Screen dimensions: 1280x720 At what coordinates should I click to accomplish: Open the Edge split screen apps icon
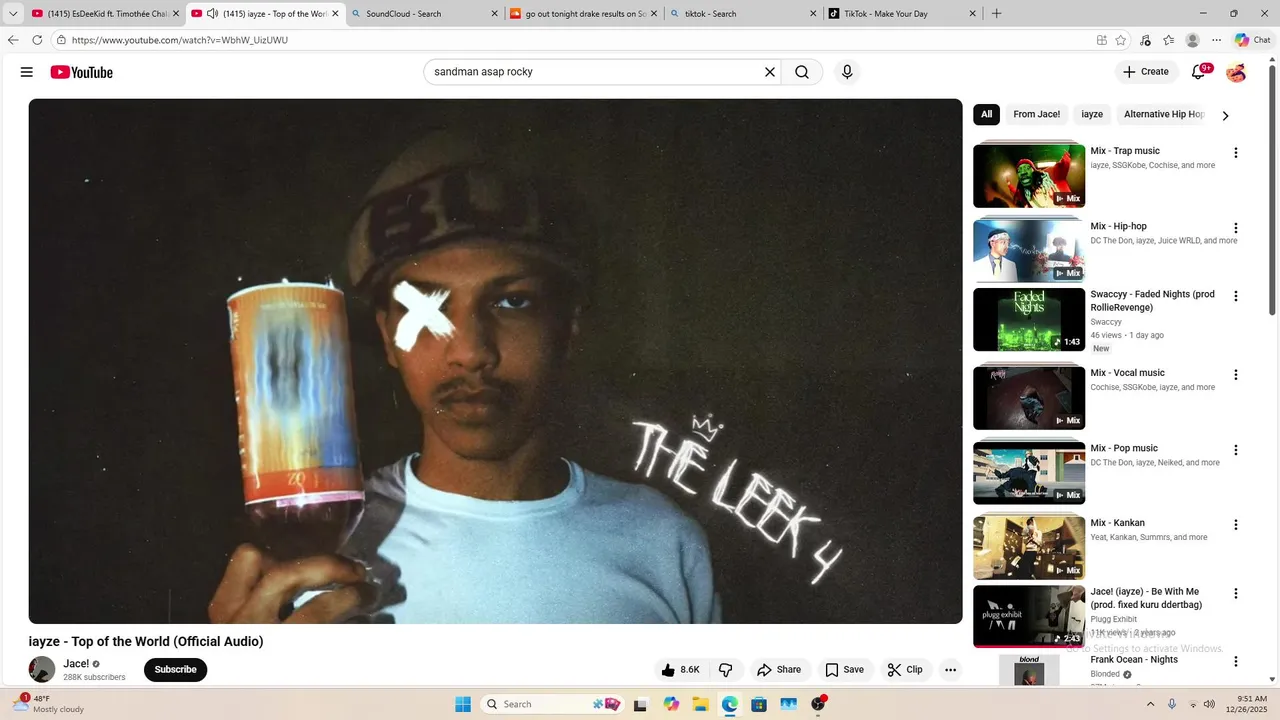click(x=1101, y=40)
